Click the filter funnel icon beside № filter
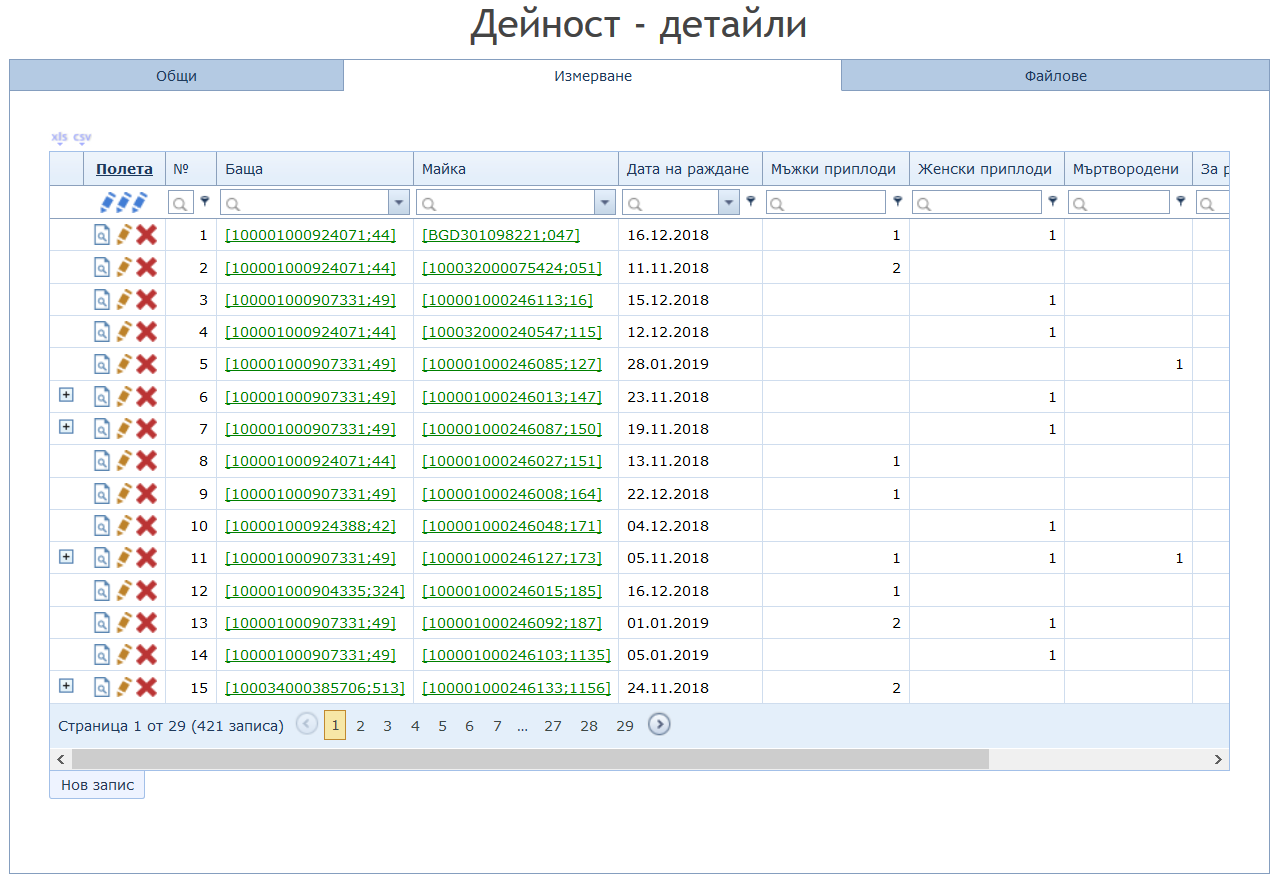This screenshot has height=881, width=1278. click(205, 201)
